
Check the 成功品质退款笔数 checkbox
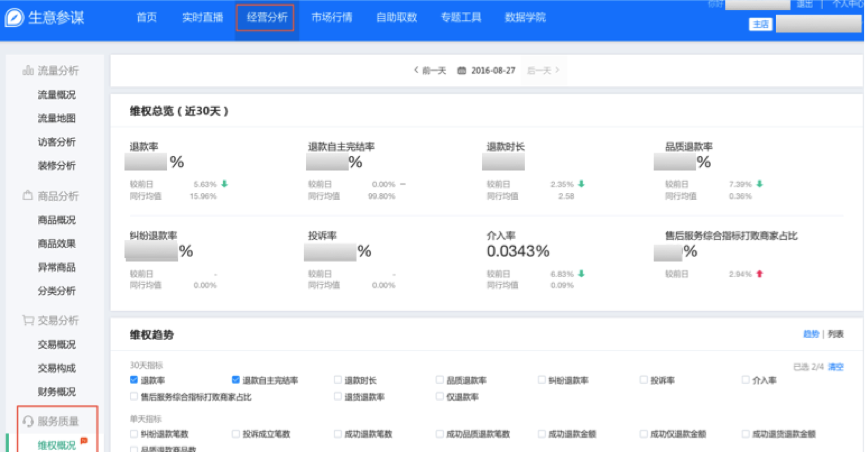point(439,434)
